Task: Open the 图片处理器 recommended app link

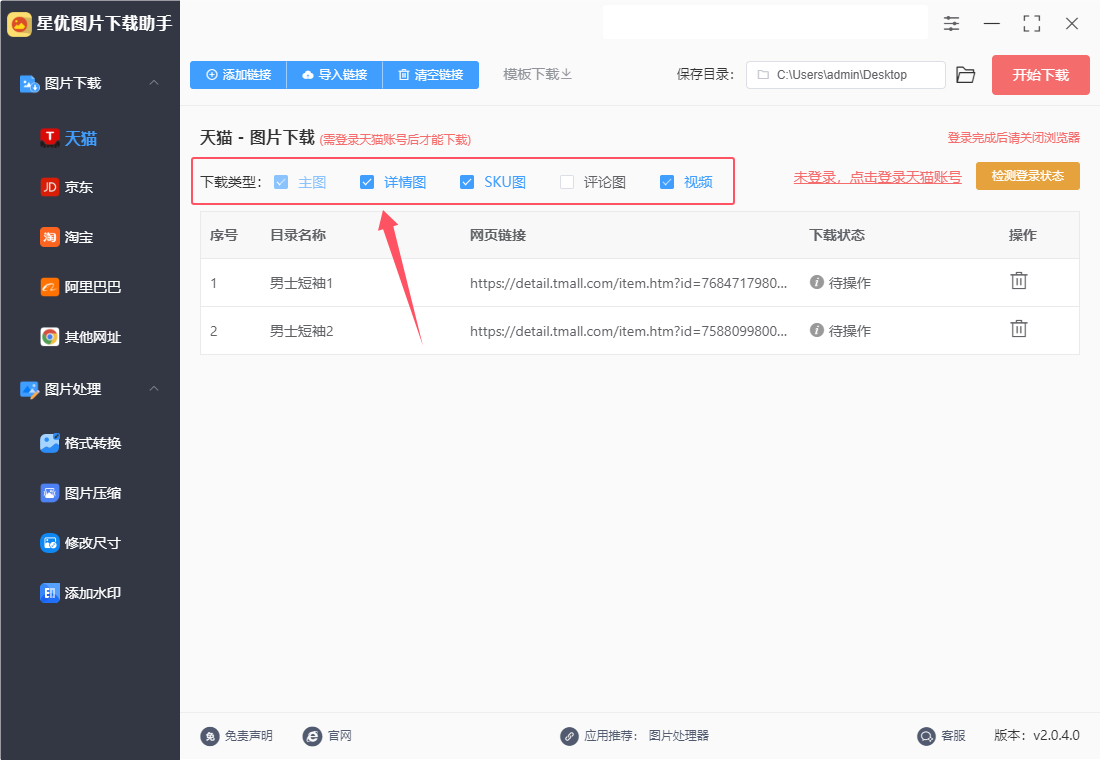Action: coord(678,736)
